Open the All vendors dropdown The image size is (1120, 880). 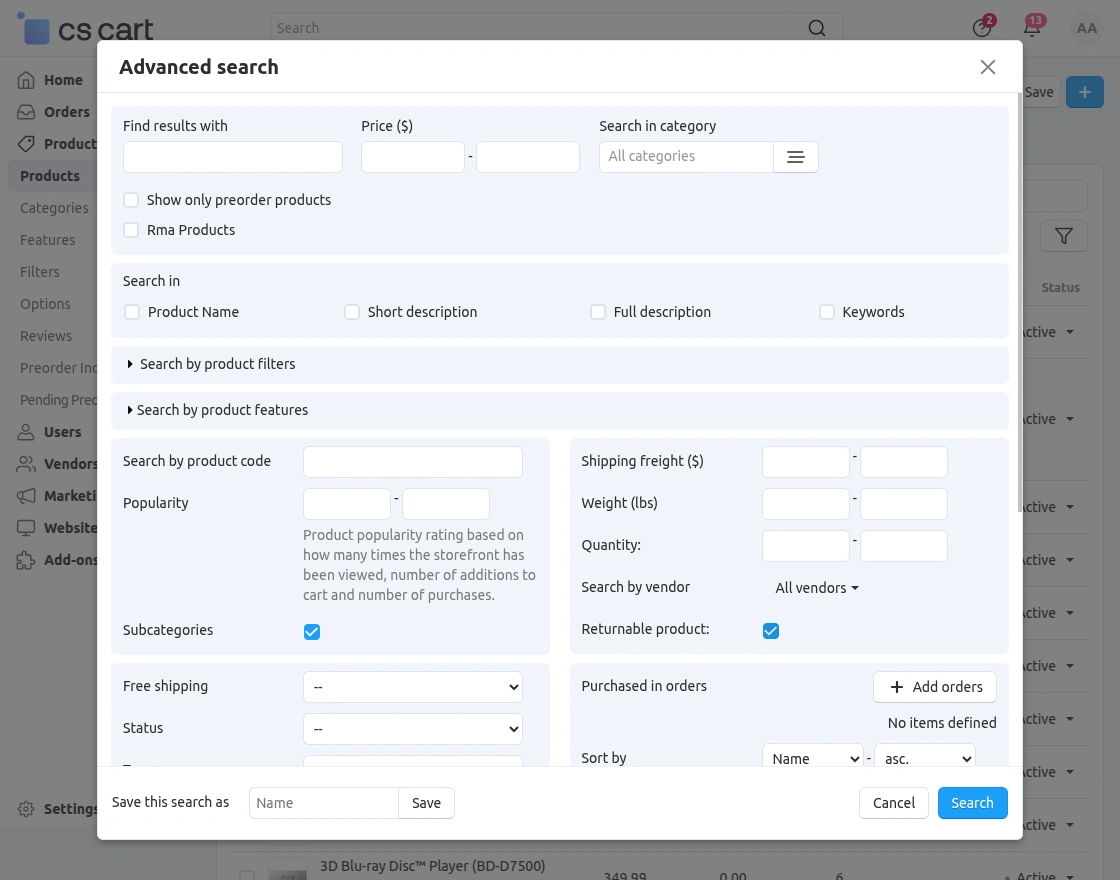(817, 588)
